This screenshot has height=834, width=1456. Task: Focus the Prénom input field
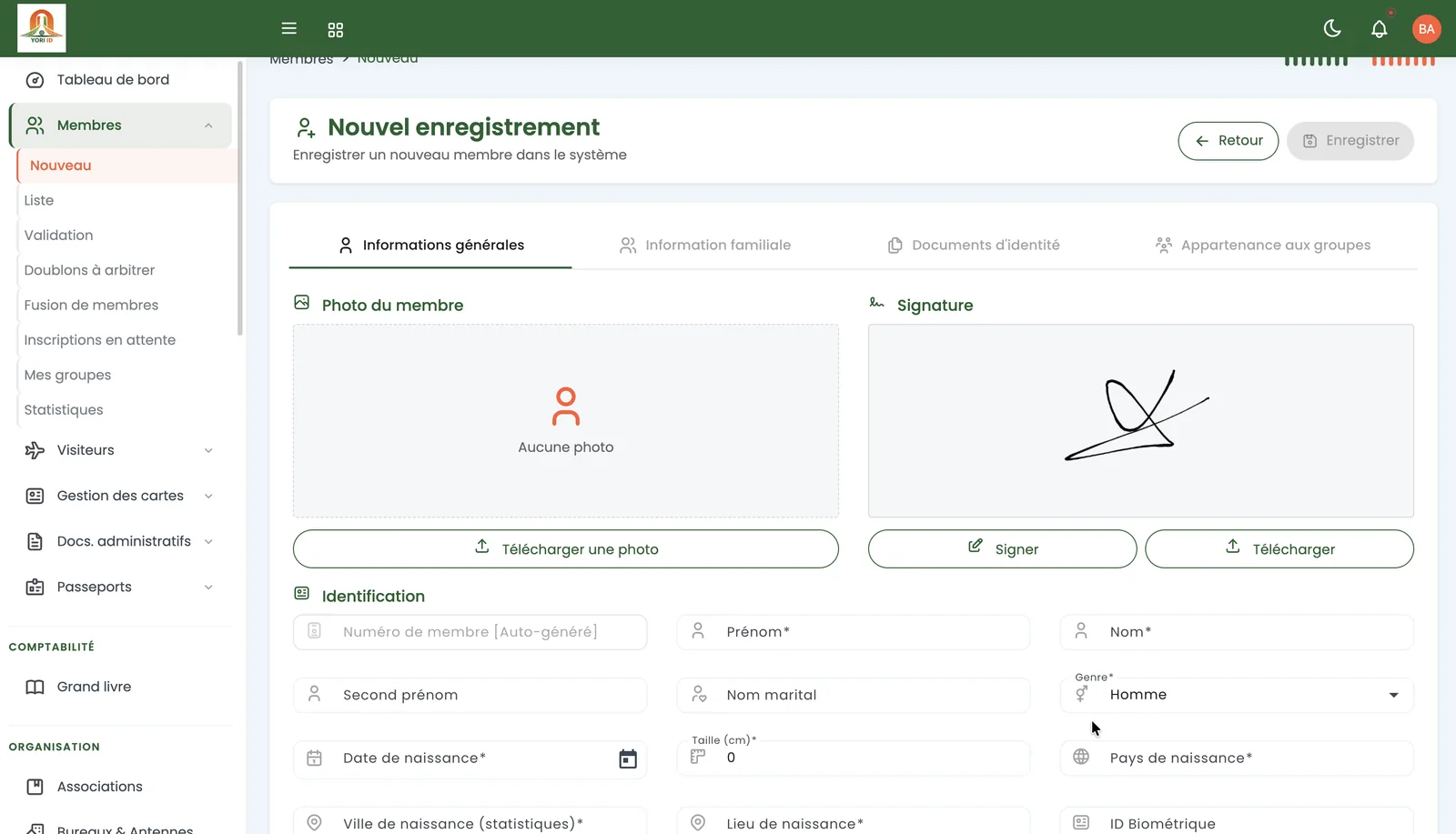click(x=853, y=632)
